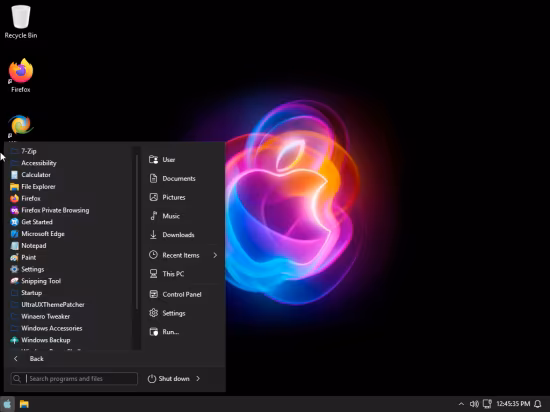
Task: Expand the Recent Items submenu arrow
Action: tap(215, 255)
